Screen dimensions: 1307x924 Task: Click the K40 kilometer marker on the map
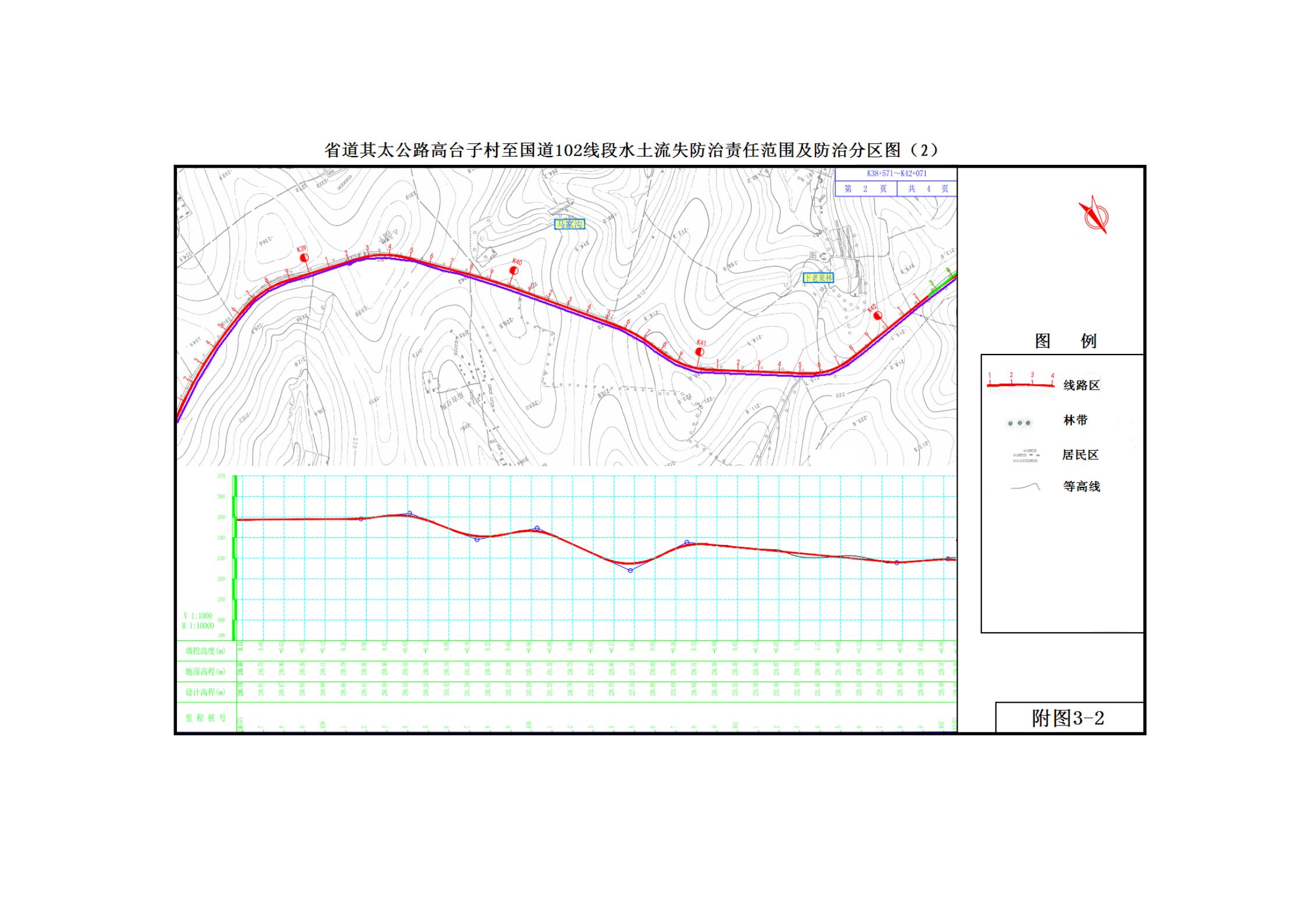(x=514, y=270)
